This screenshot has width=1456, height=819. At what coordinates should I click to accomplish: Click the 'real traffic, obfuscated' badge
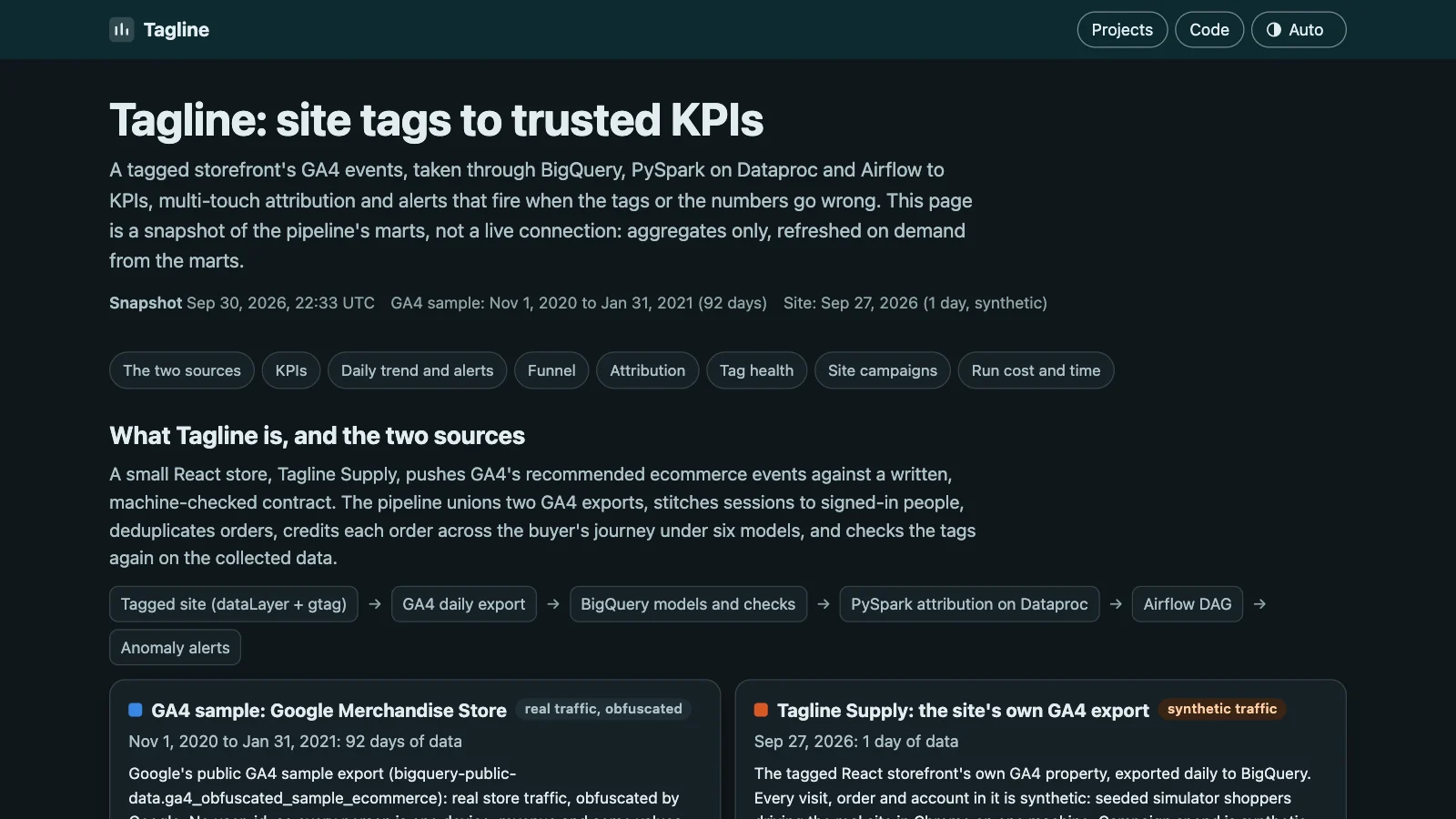(603, 709)
